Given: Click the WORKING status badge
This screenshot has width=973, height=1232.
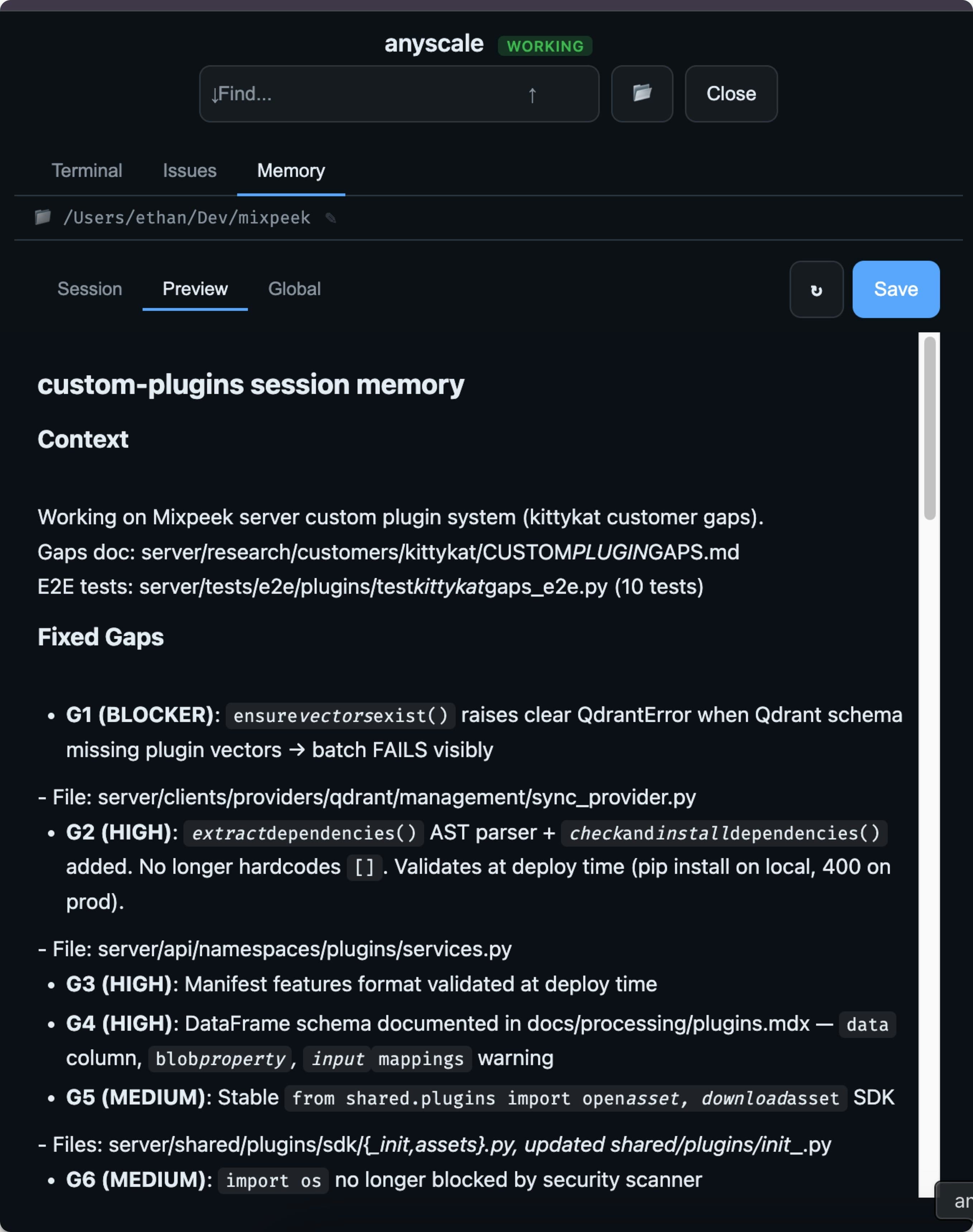Looking at the screenshot, I should (x=545, y=45).
